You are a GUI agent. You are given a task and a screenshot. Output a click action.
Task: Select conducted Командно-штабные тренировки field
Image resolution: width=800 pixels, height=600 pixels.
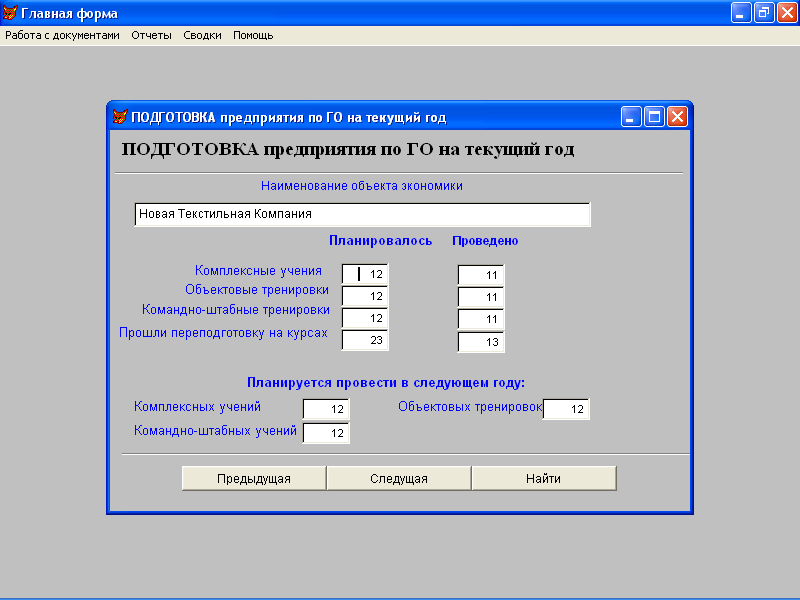click(x=481, y=319)
